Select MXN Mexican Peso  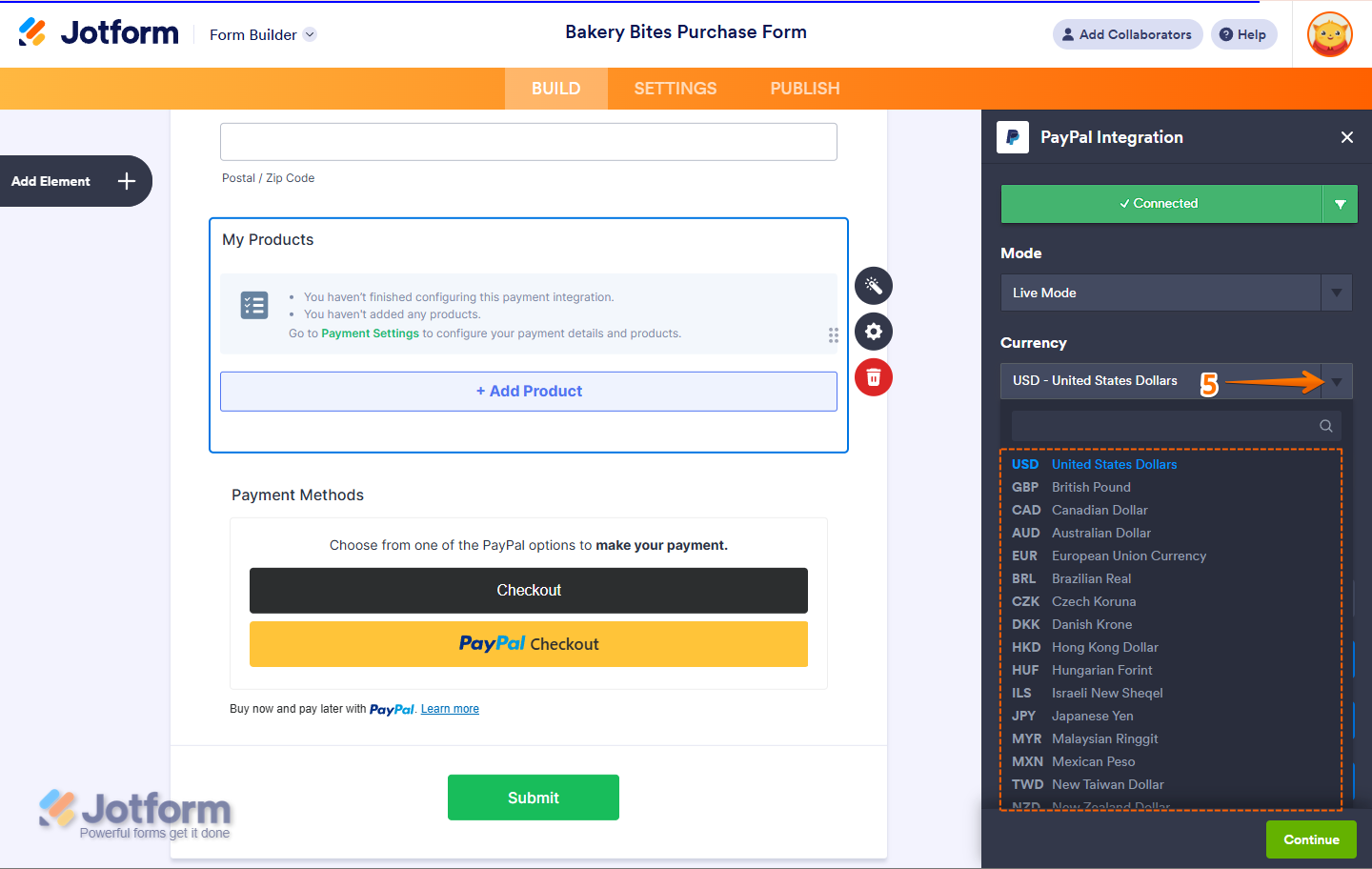1171,761
